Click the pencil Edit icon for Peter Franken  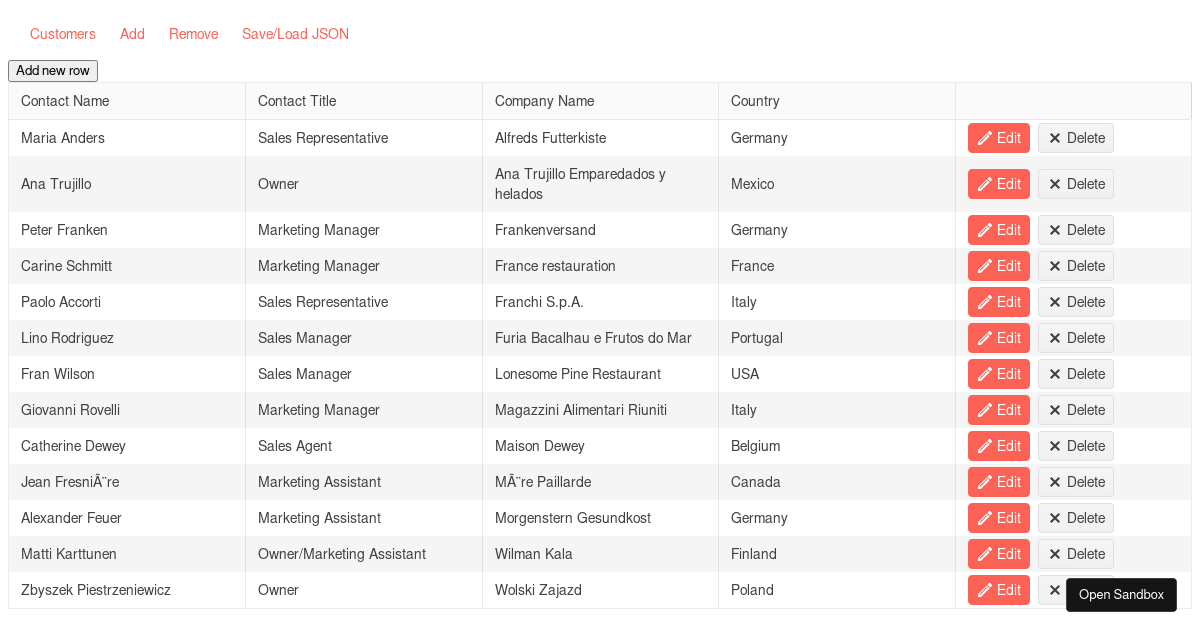pos(985,230)
